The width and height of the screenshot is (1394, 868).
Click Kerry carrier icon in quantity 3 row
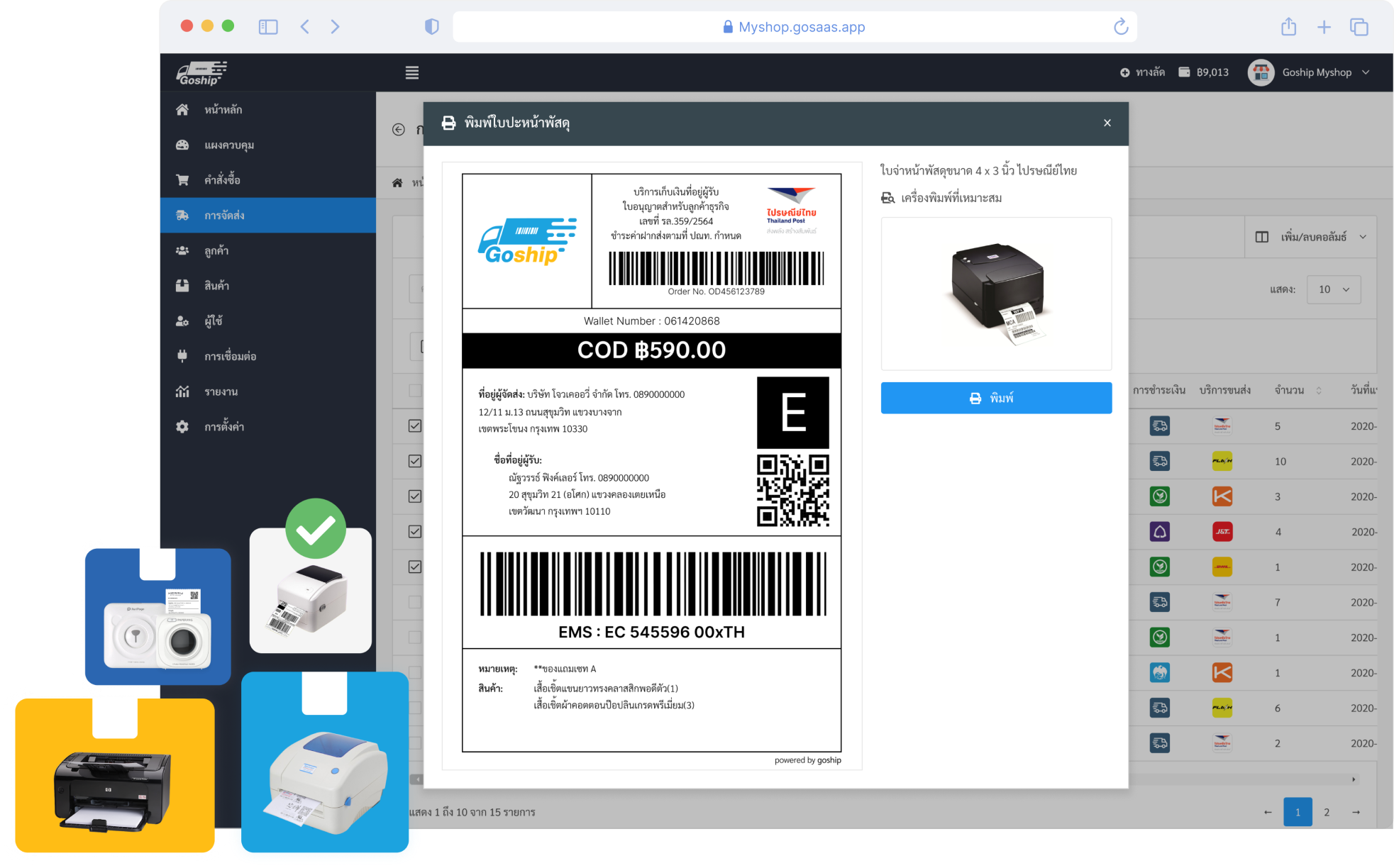1222,496
